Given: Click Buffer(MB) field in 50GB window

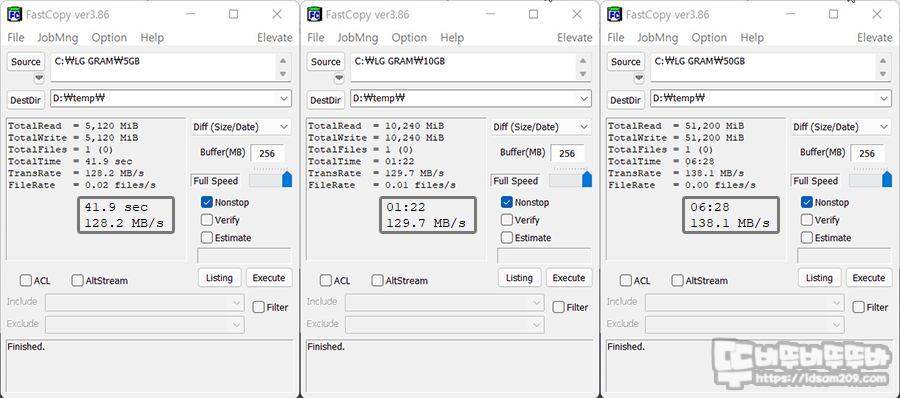Looking at the screenshot, I should (x=867, y=153).
